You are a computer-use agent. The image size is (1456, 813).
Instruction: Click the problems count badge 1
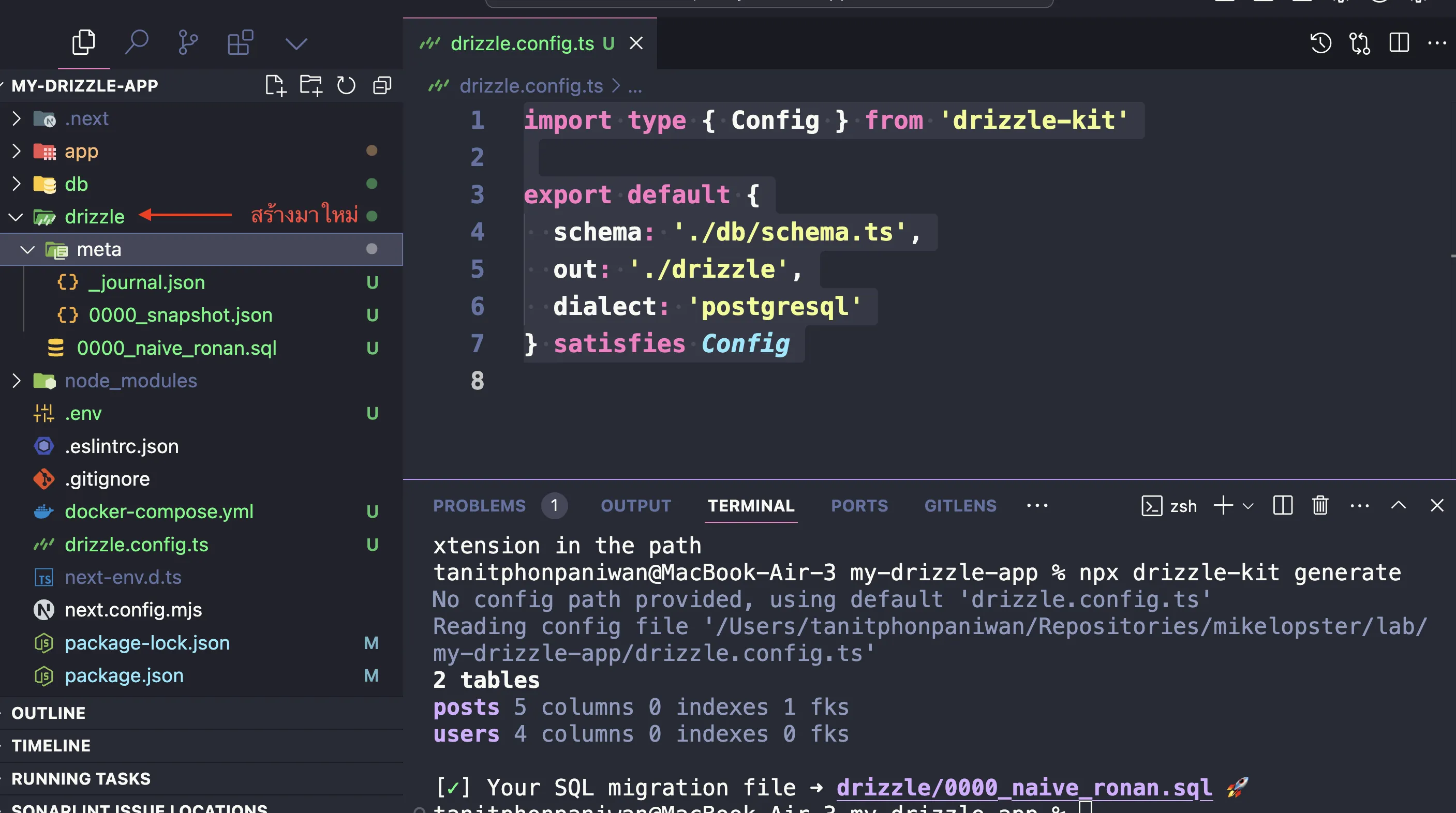click(554, 505)
